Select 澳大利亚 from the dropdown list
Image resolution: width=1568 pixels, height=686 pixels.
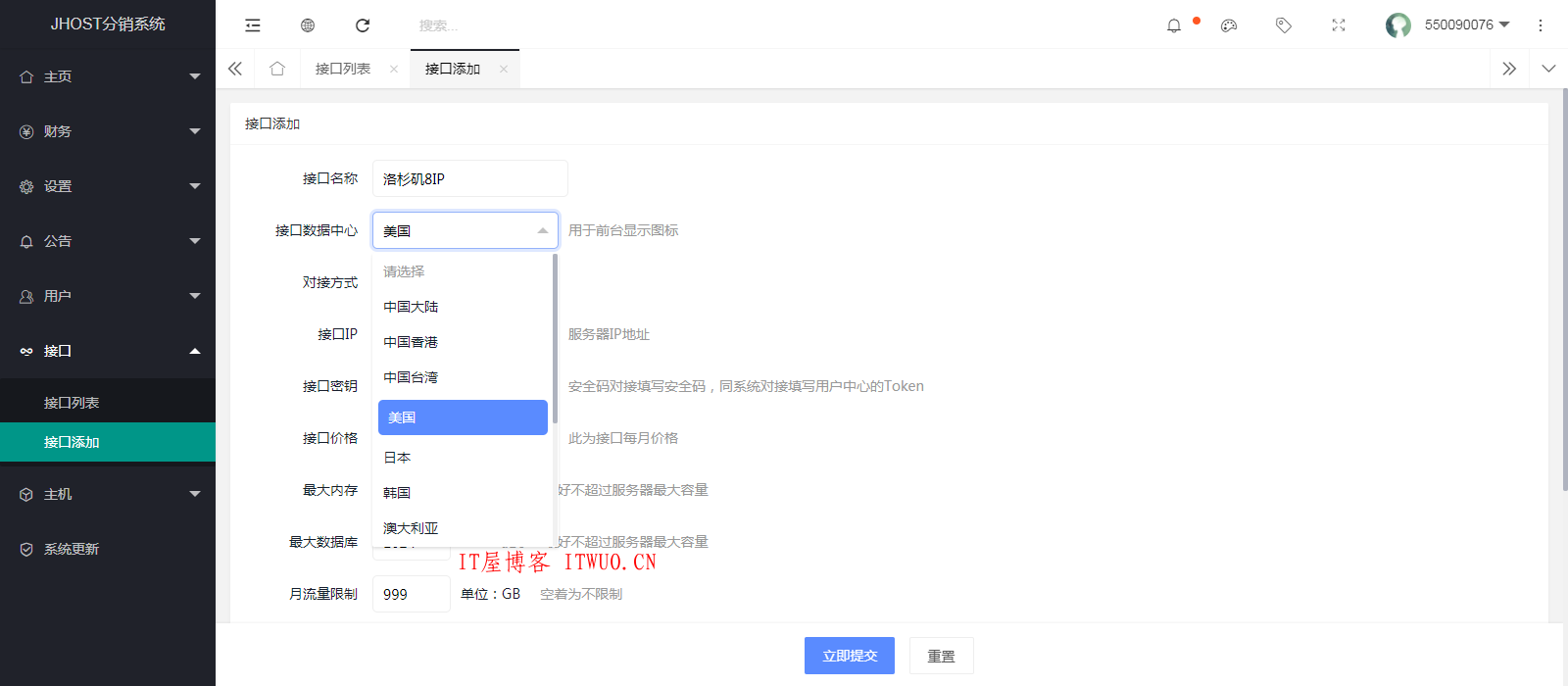[x=463, y=528]
